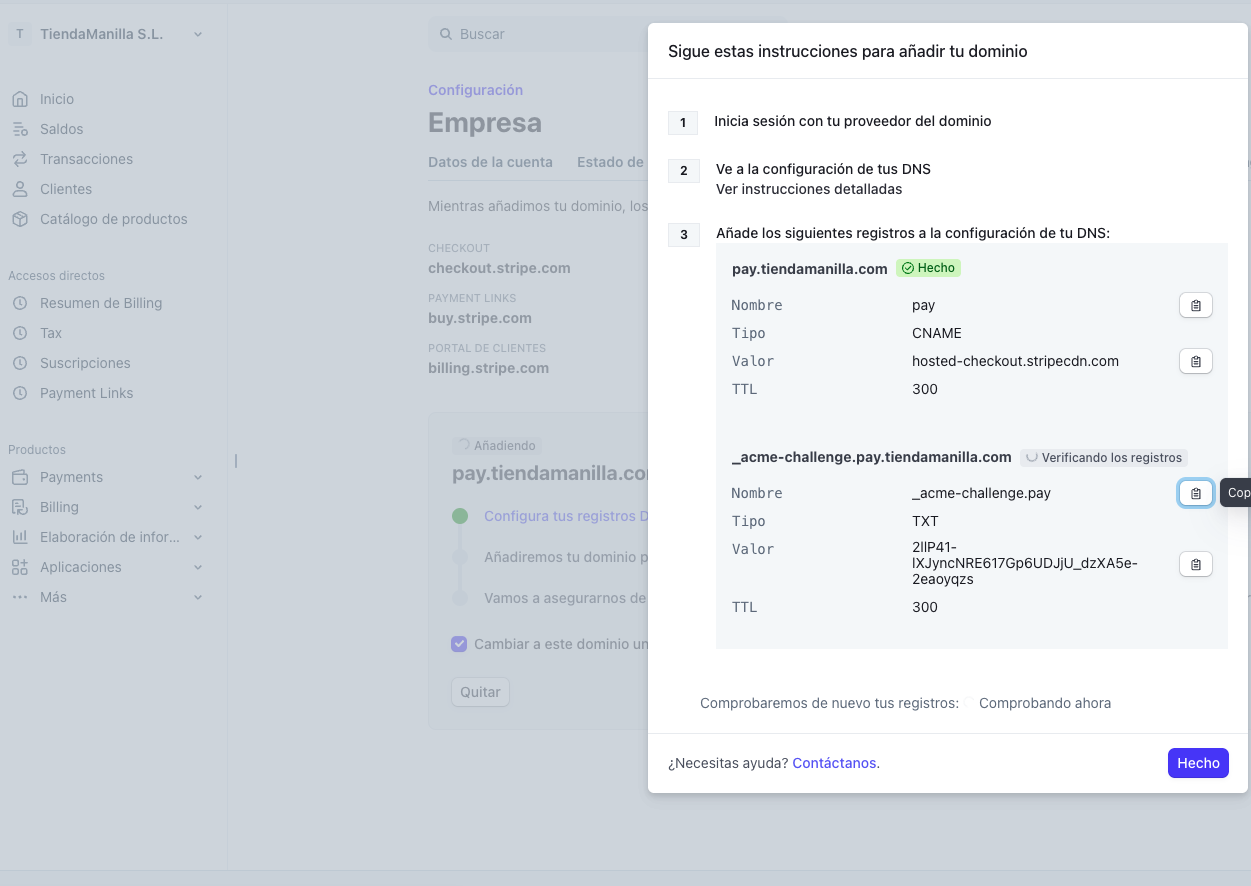
Task: Click the sidebar collapse handle
Action: tap(236, 461)
